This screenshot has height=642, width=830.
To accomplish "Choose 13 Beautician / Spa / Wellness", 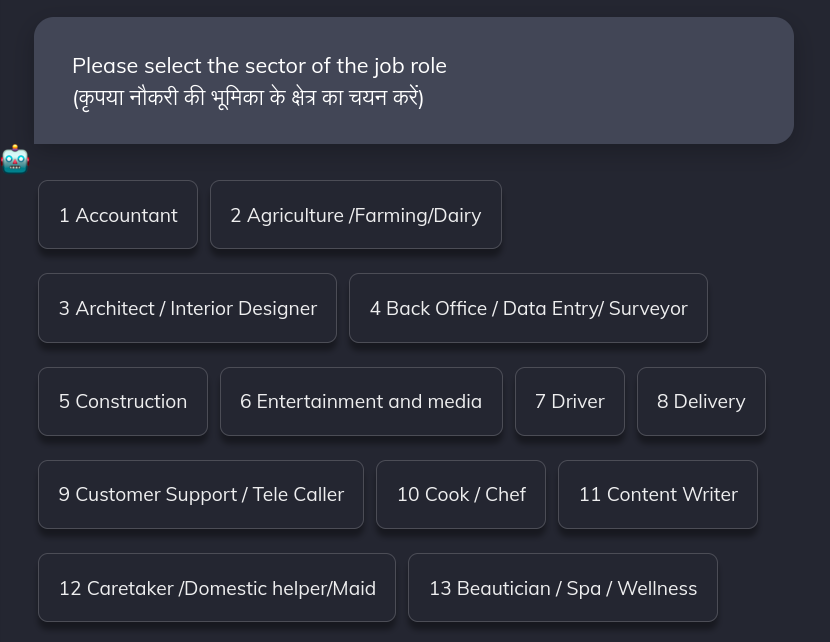I will tap(563, 587).
